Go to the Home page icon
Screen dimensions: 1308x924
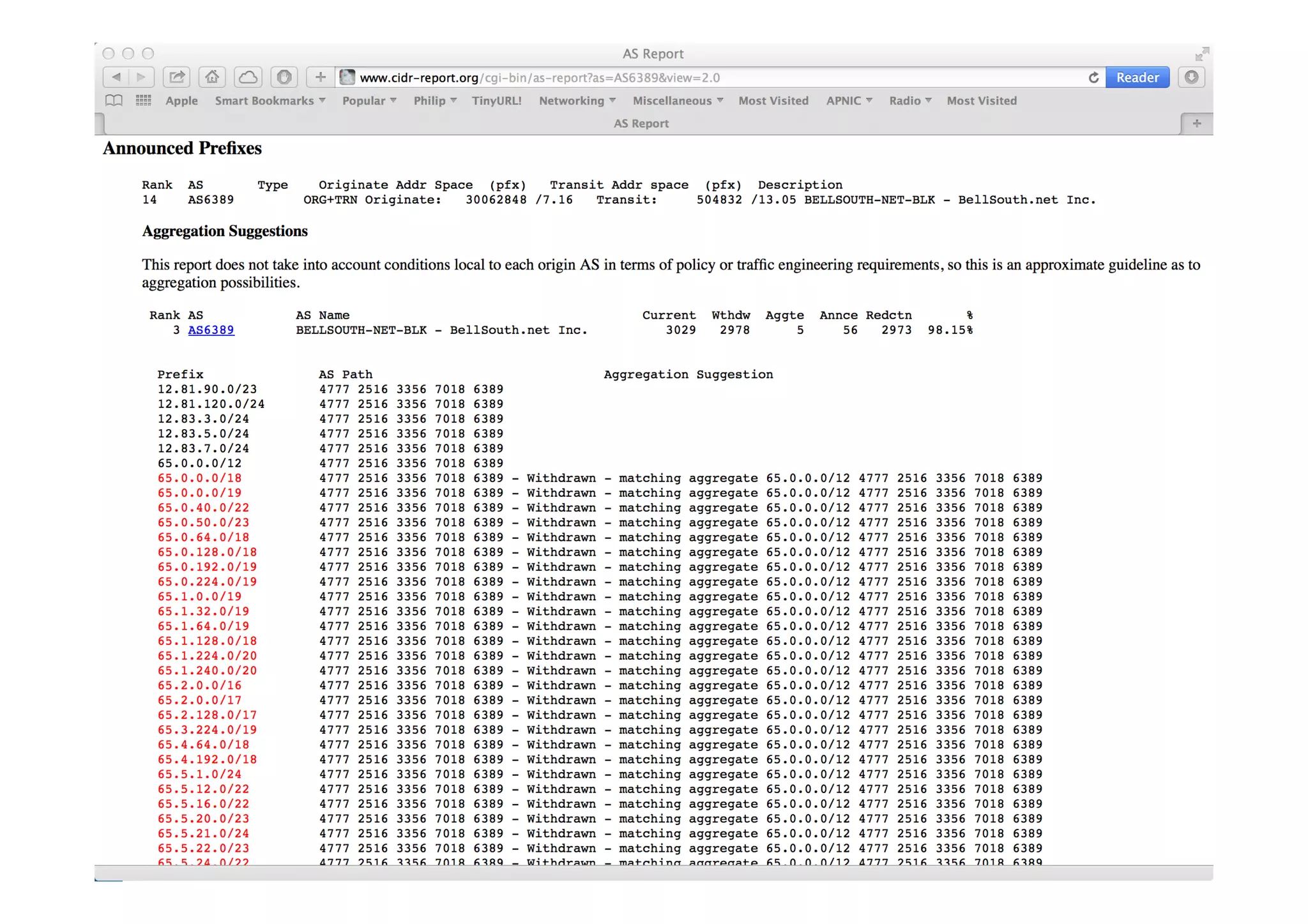coord(212,77)
